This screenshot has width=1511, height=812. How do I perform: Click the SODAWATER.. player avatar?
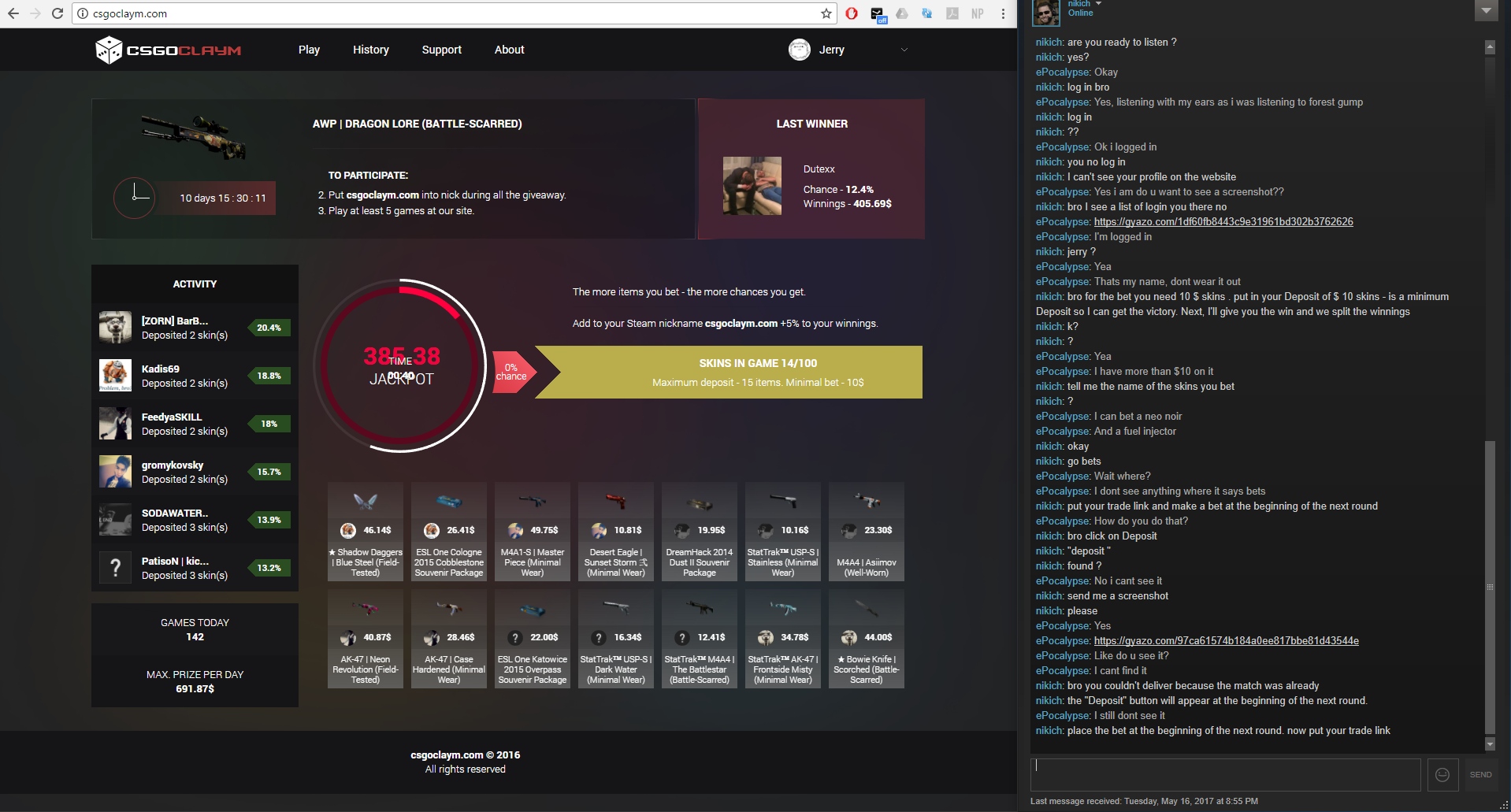(x=115, y=520)
